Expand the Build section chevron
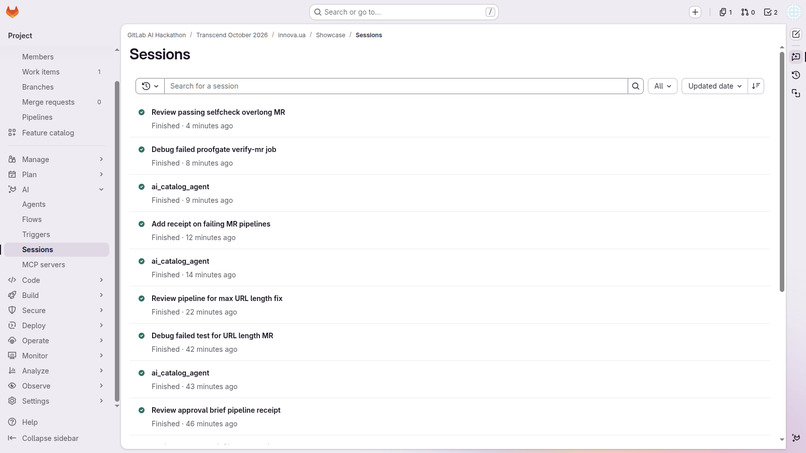 click(x=101, y=295)
